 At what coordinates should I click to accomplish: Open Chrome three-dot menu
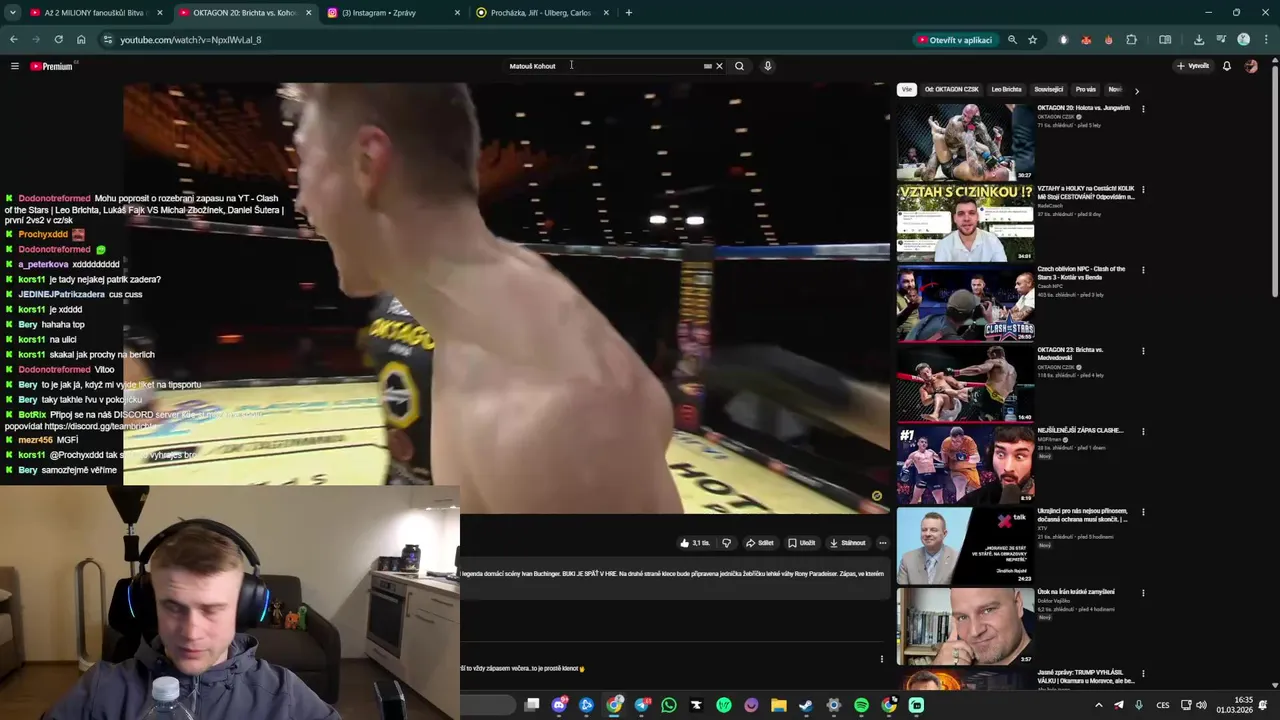[x=1266, y=40]
